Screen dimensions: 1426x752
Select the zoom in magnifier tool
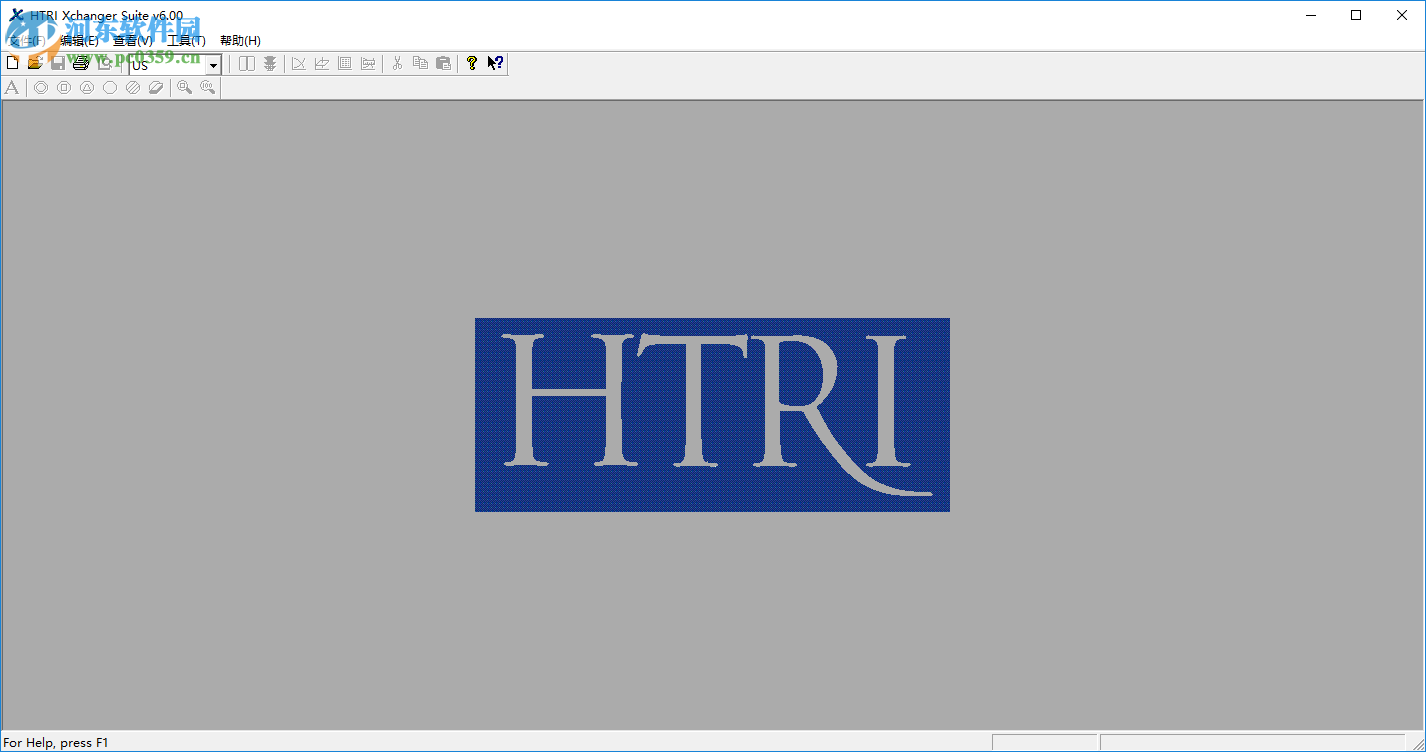pos(184,87)
